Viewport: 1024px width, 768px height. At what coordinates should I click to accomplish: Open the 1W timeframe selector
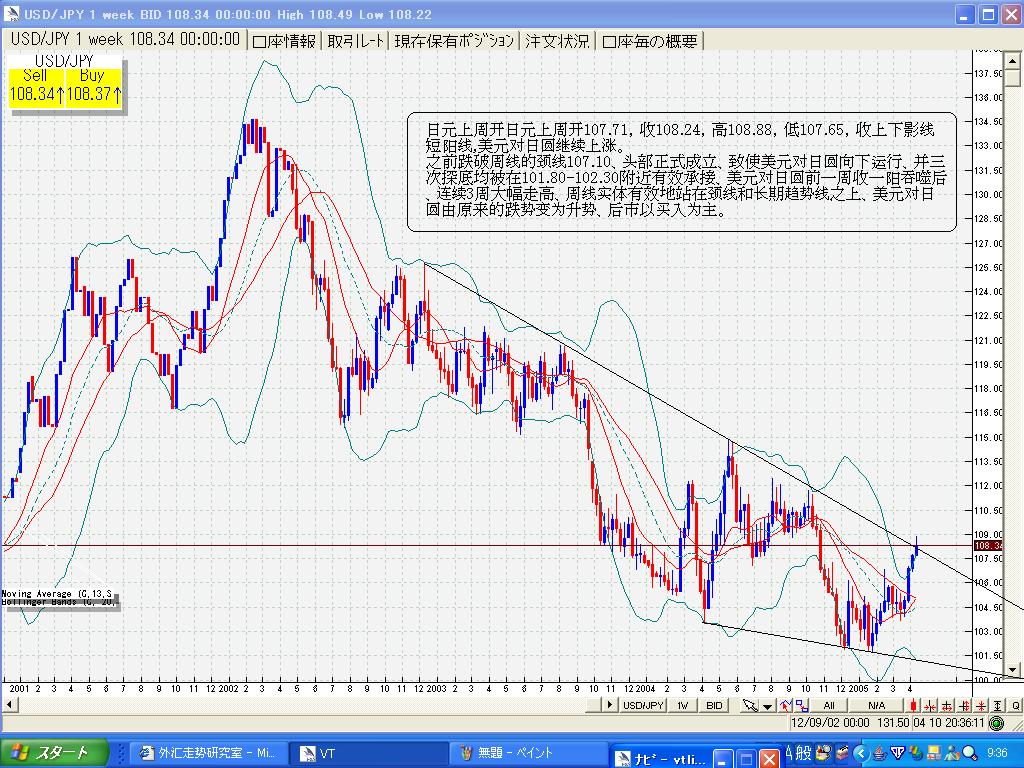(x=682, y=705)
